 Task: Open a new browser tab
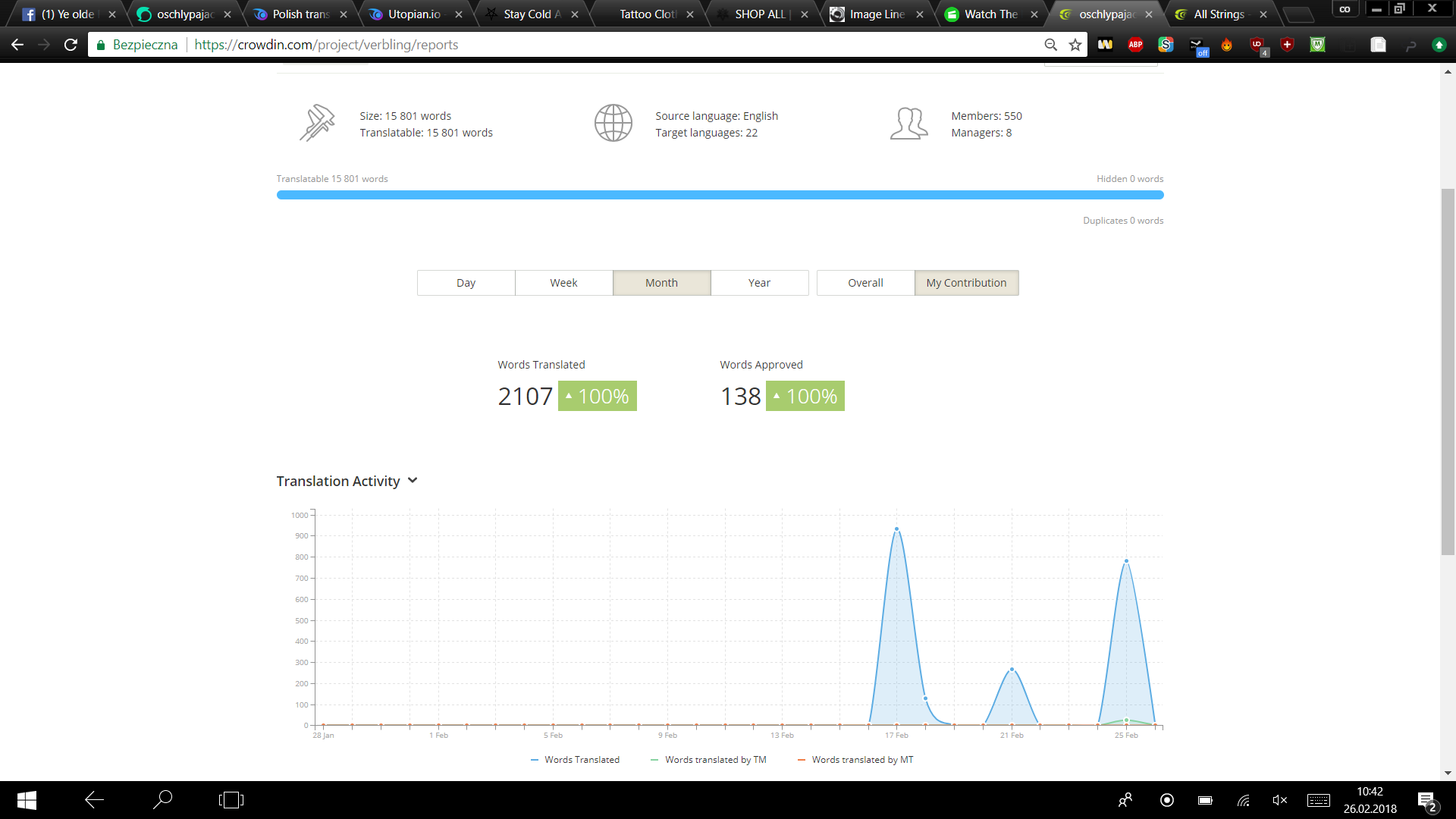(1298, 15)
